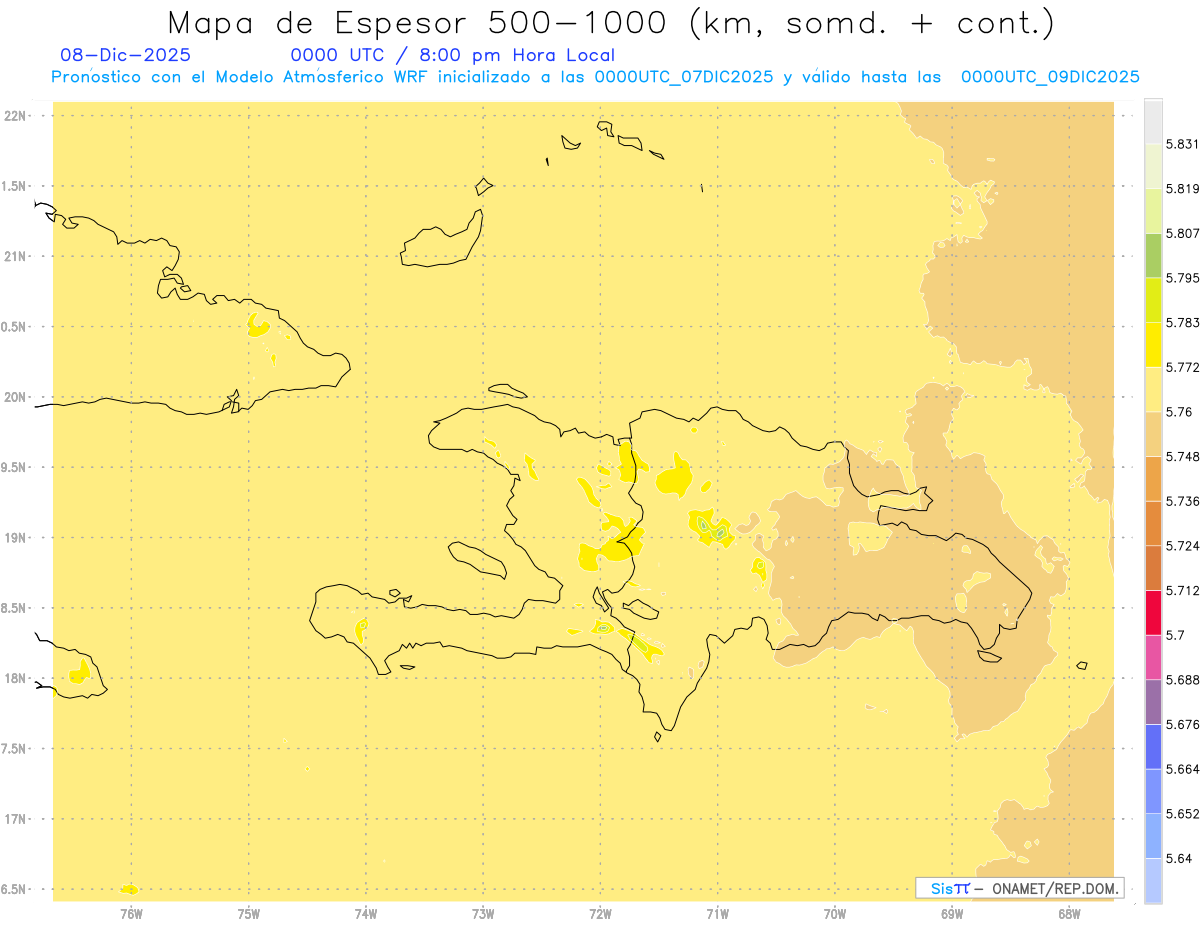
Task: Click the 71W longitude axis label
Action: pos(717,913)
